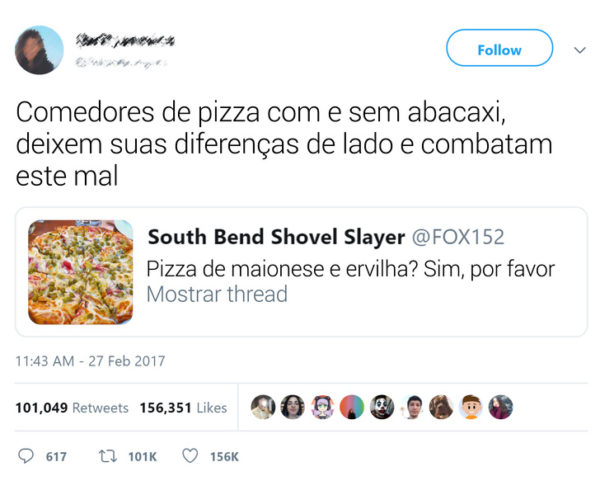Screen dimensions: 600x495
Task: Open the rainbow gradient liker avatar
Action: (352, 407)
